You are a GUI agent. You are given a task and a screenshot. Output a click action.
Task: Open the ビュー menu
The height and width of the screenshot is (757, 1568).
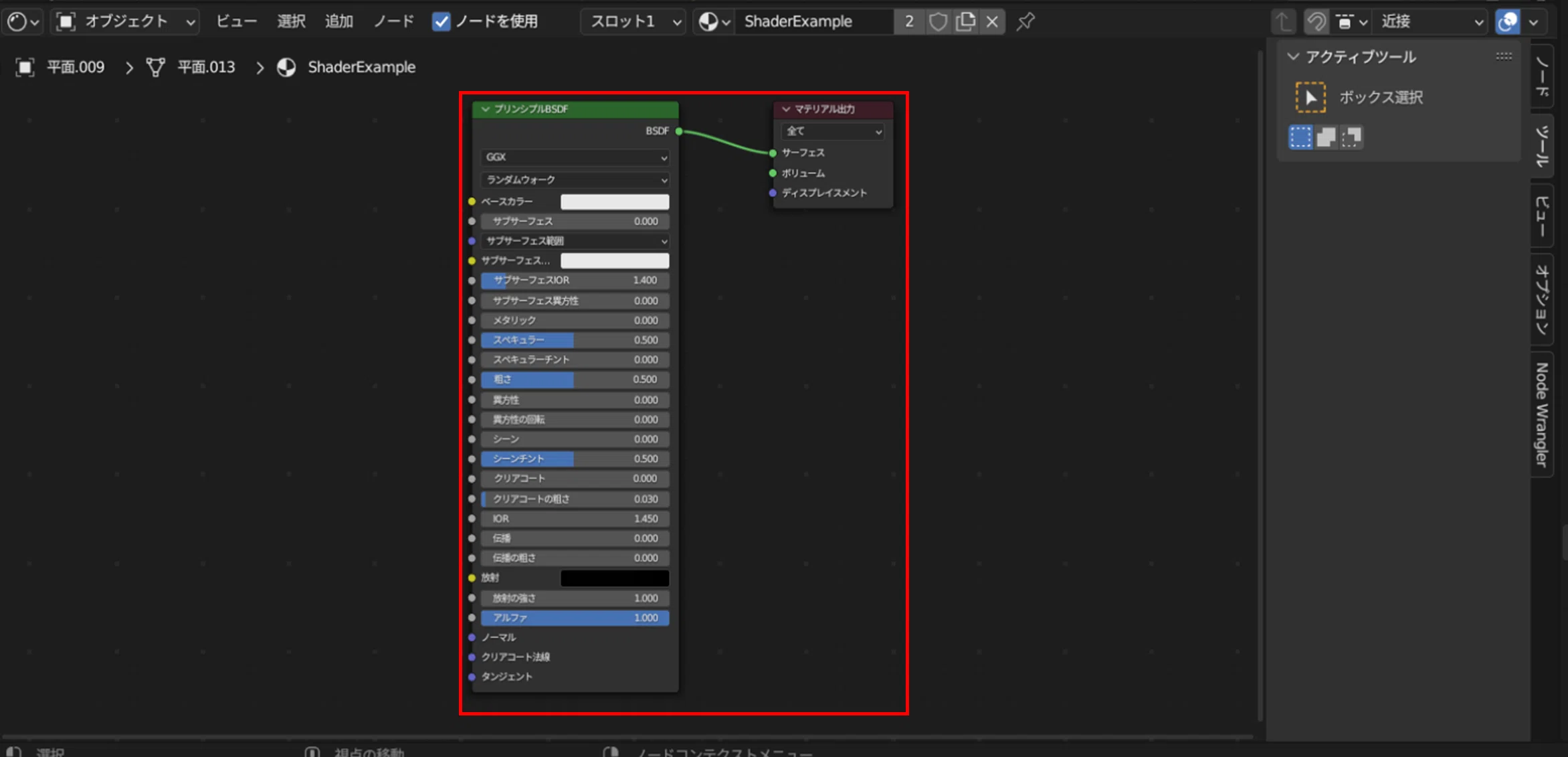236,21
